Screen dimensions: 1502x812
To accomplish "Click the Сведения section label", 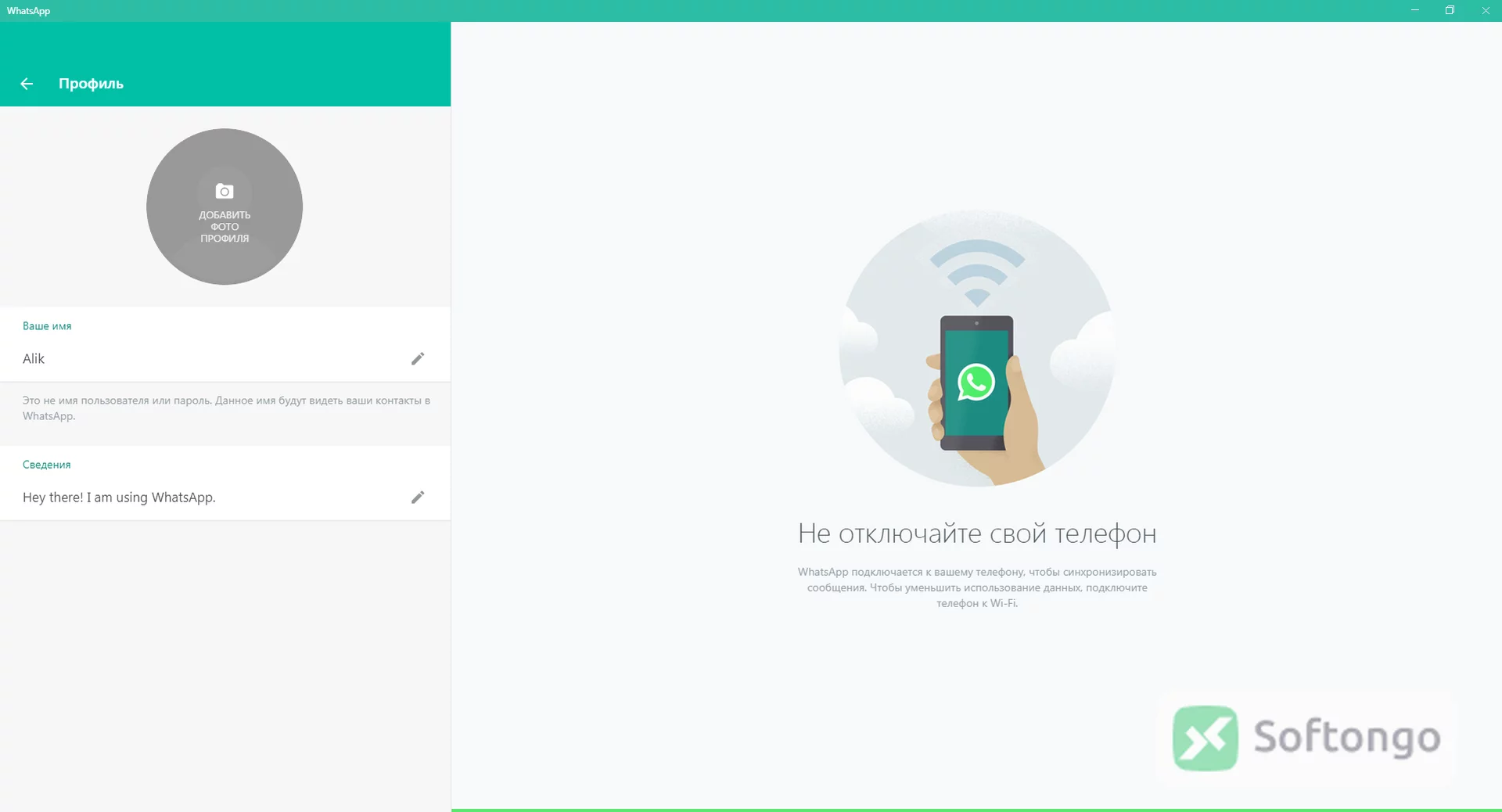I will click(x=46, y=465).
